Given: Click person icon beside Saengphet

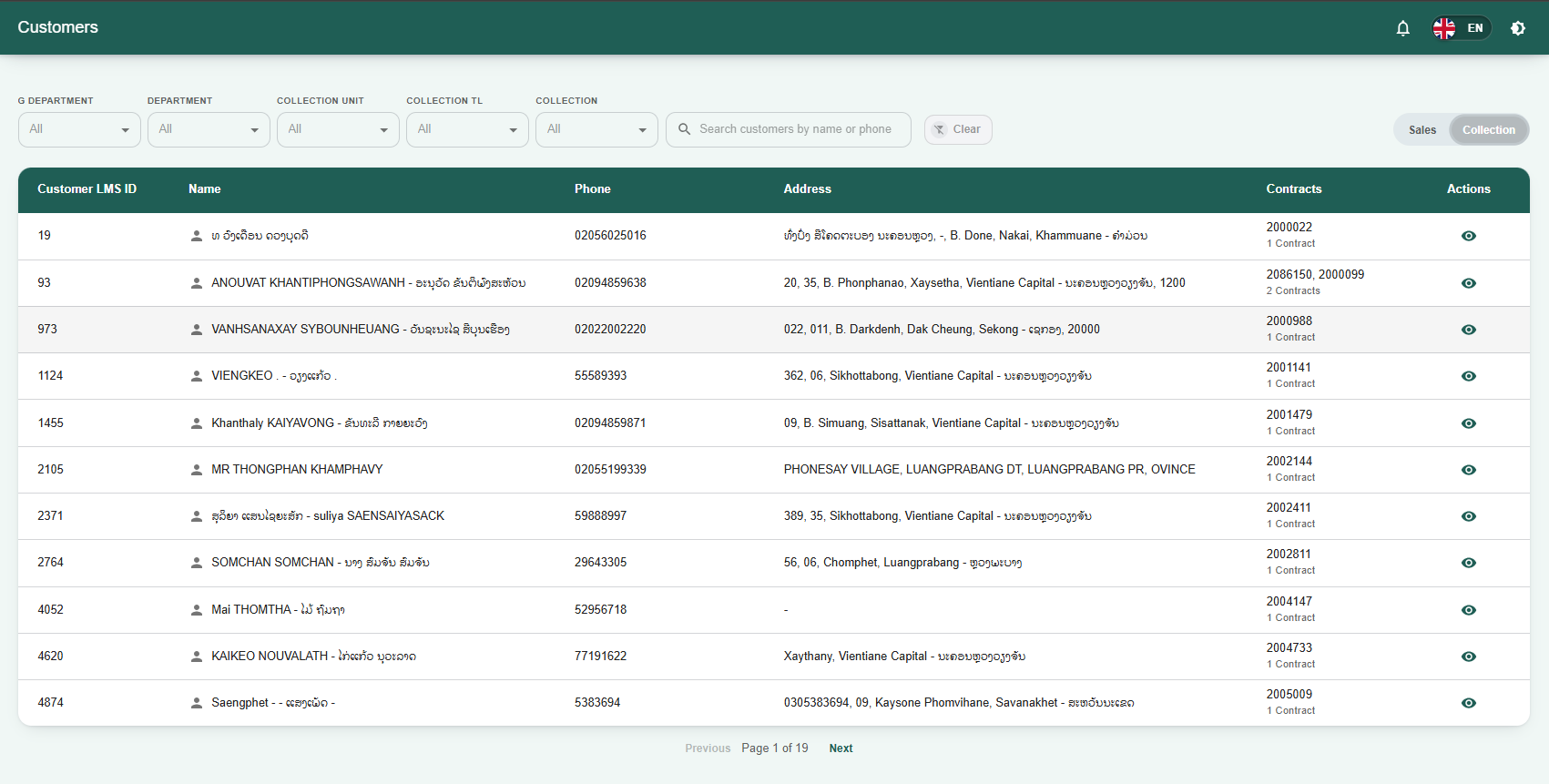Looking at the screenshot, I should [x=197, y=703].
